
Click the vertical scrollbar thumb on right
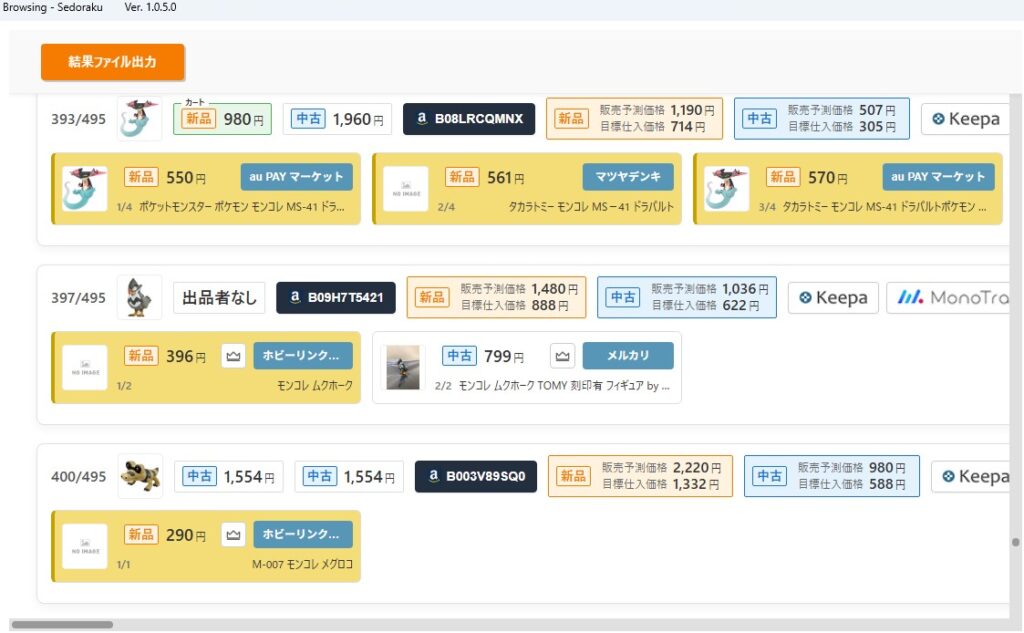pos(1016,542)
